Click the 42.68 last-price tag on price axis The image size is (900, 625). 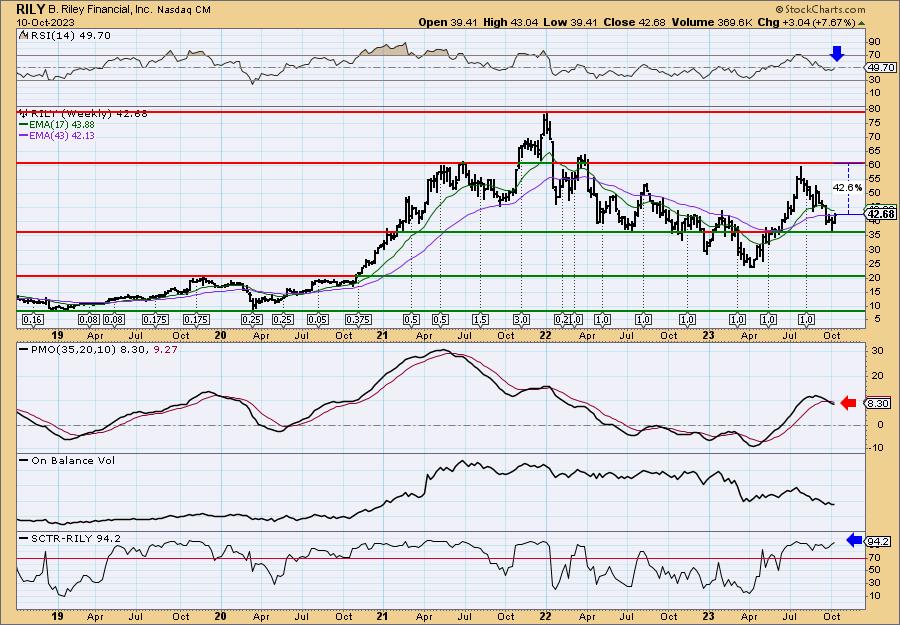pos(880,214)
